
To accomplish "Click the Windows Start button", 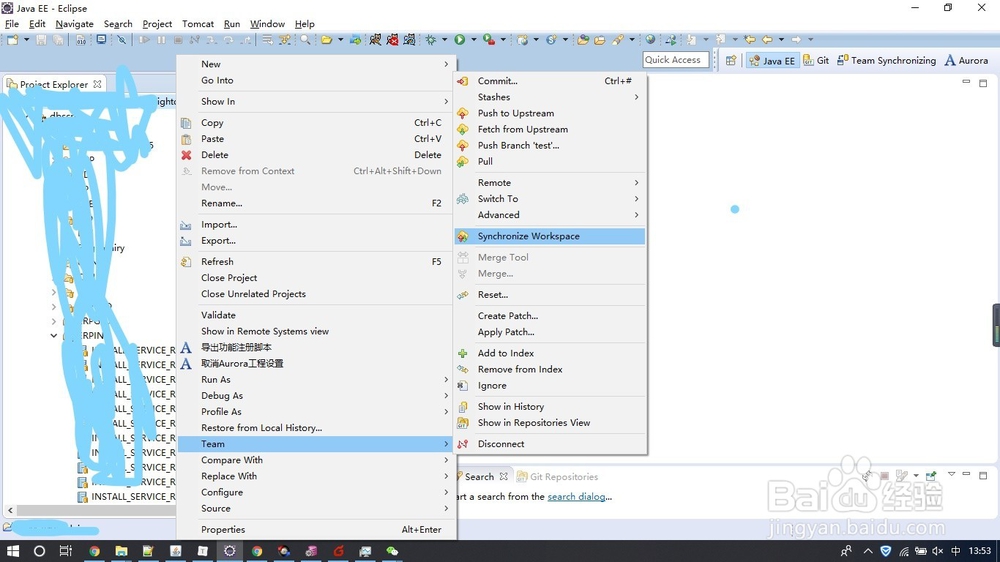I will (x=13, y=551).
